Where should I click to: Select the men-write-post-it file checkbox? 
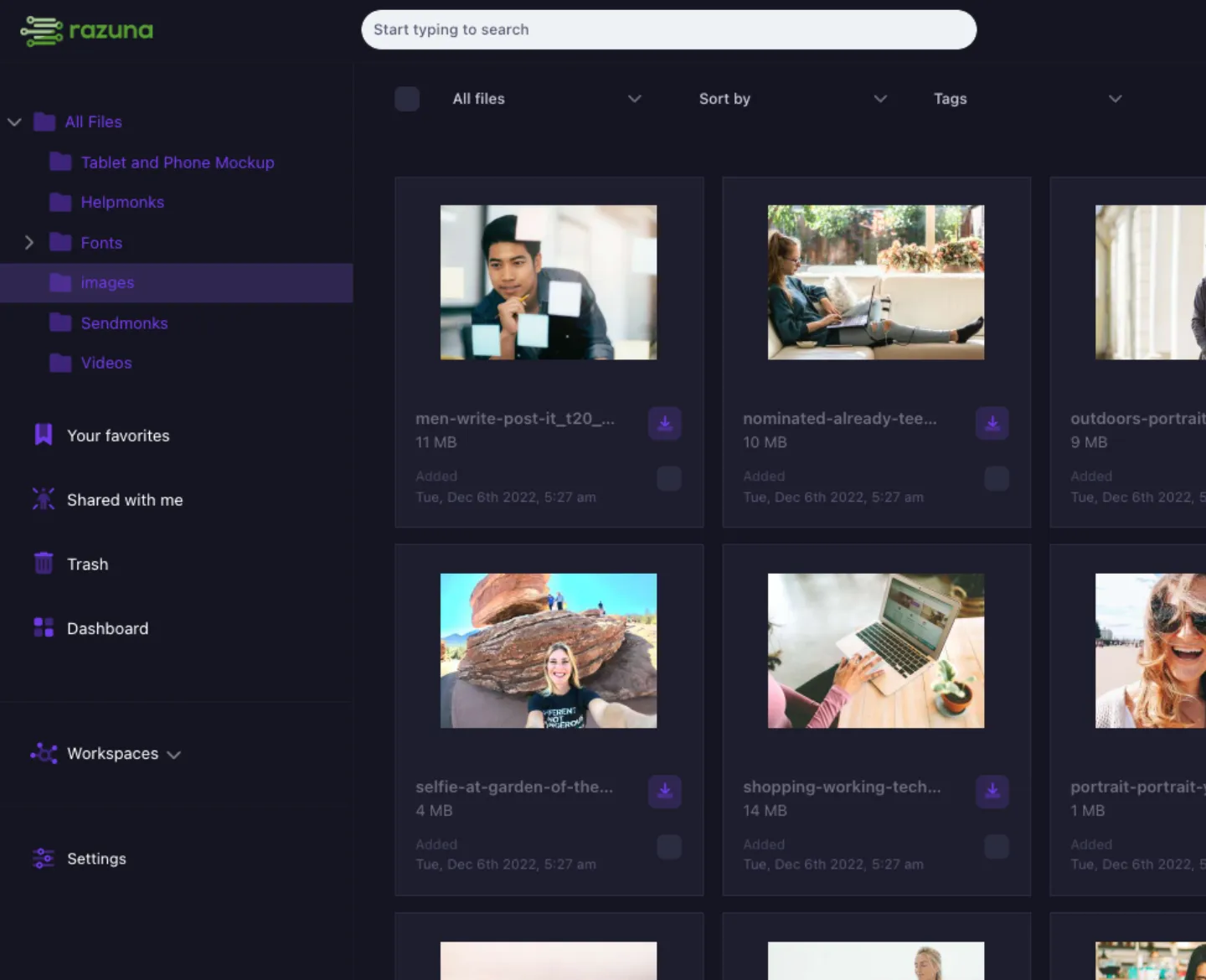(x=669, y=478)
